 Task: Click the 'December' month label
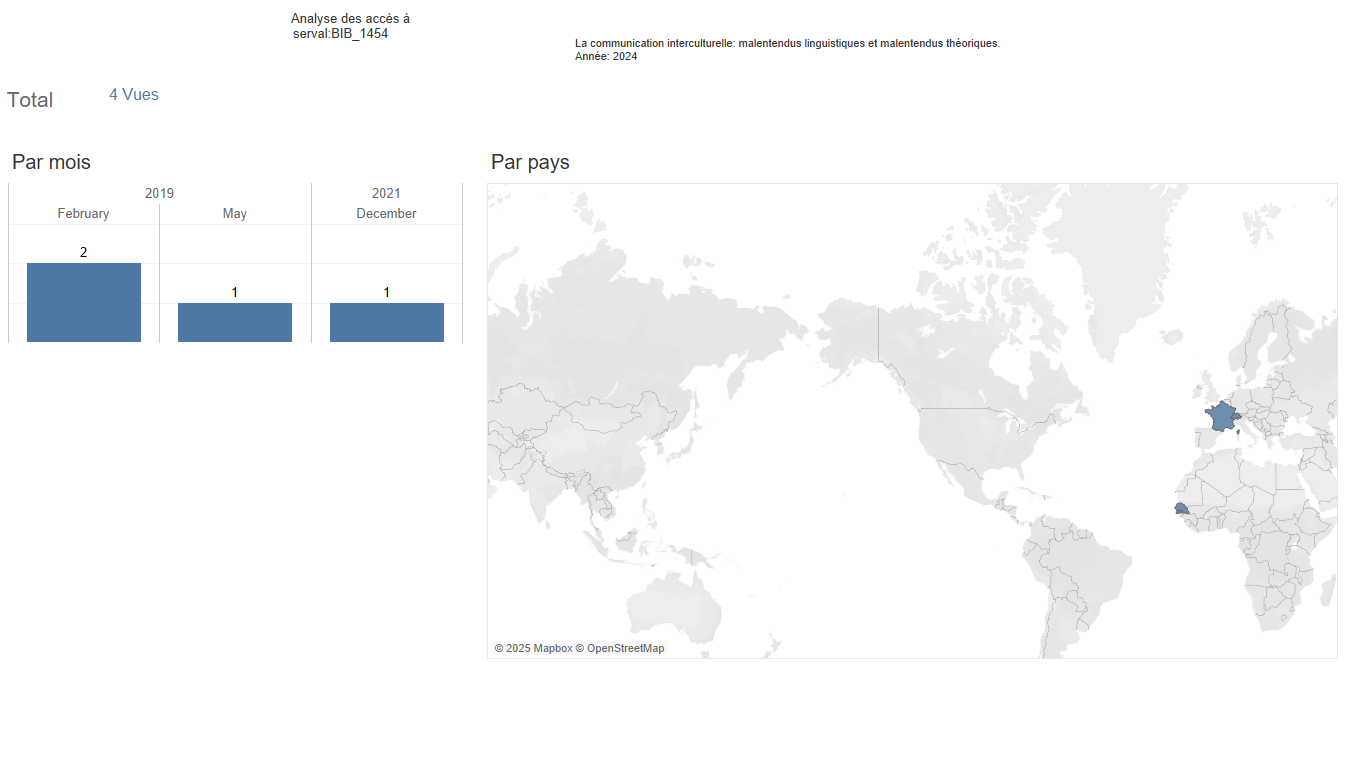pos(386,213)
